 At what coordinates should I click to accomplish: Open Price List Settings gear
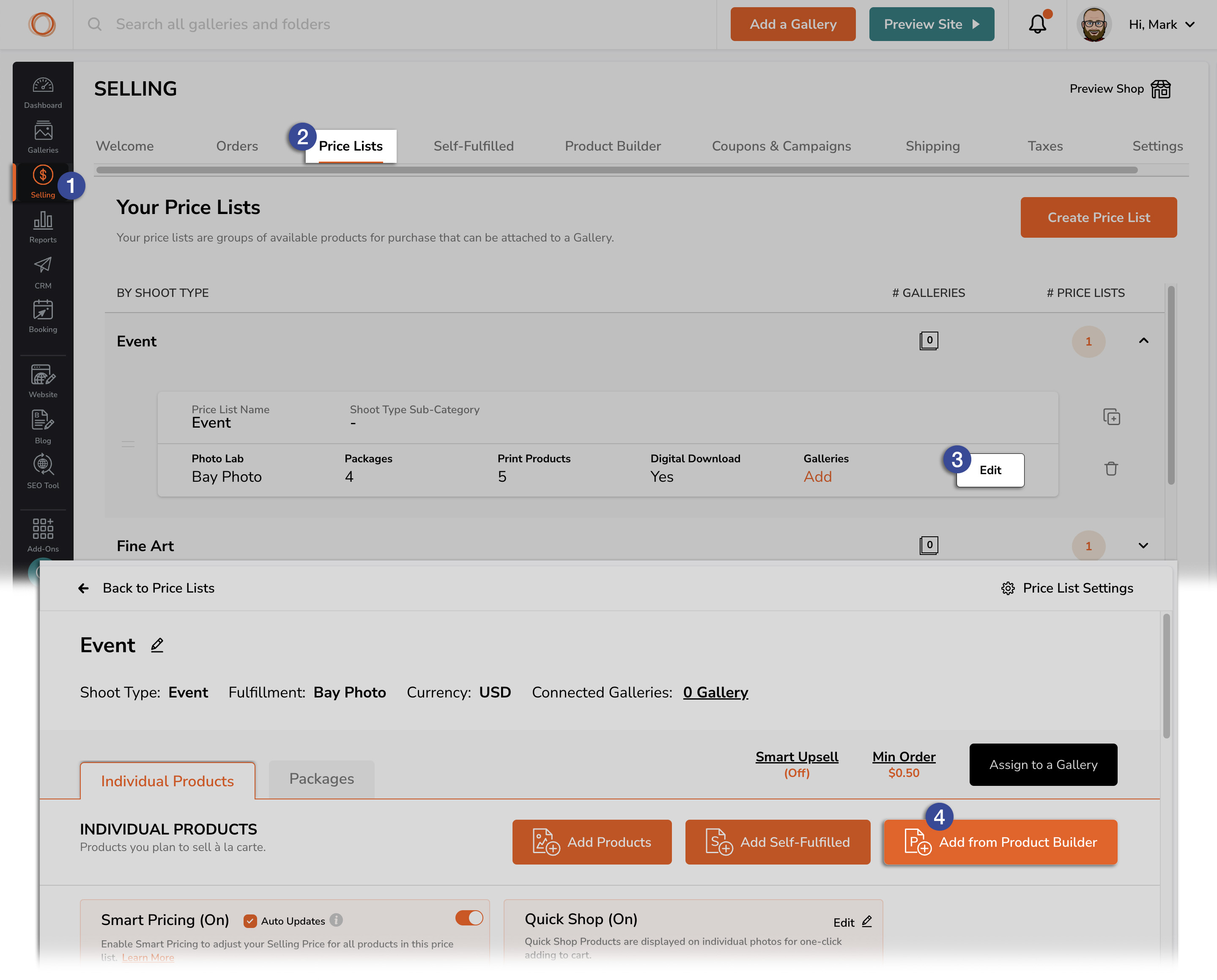click(x=1008, y=588)
